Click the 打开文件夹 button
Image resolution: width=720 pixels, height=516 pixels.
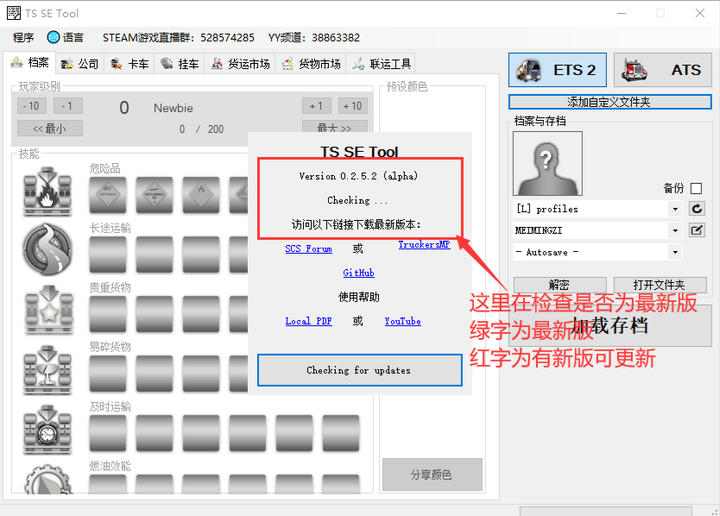pos(660,285)
